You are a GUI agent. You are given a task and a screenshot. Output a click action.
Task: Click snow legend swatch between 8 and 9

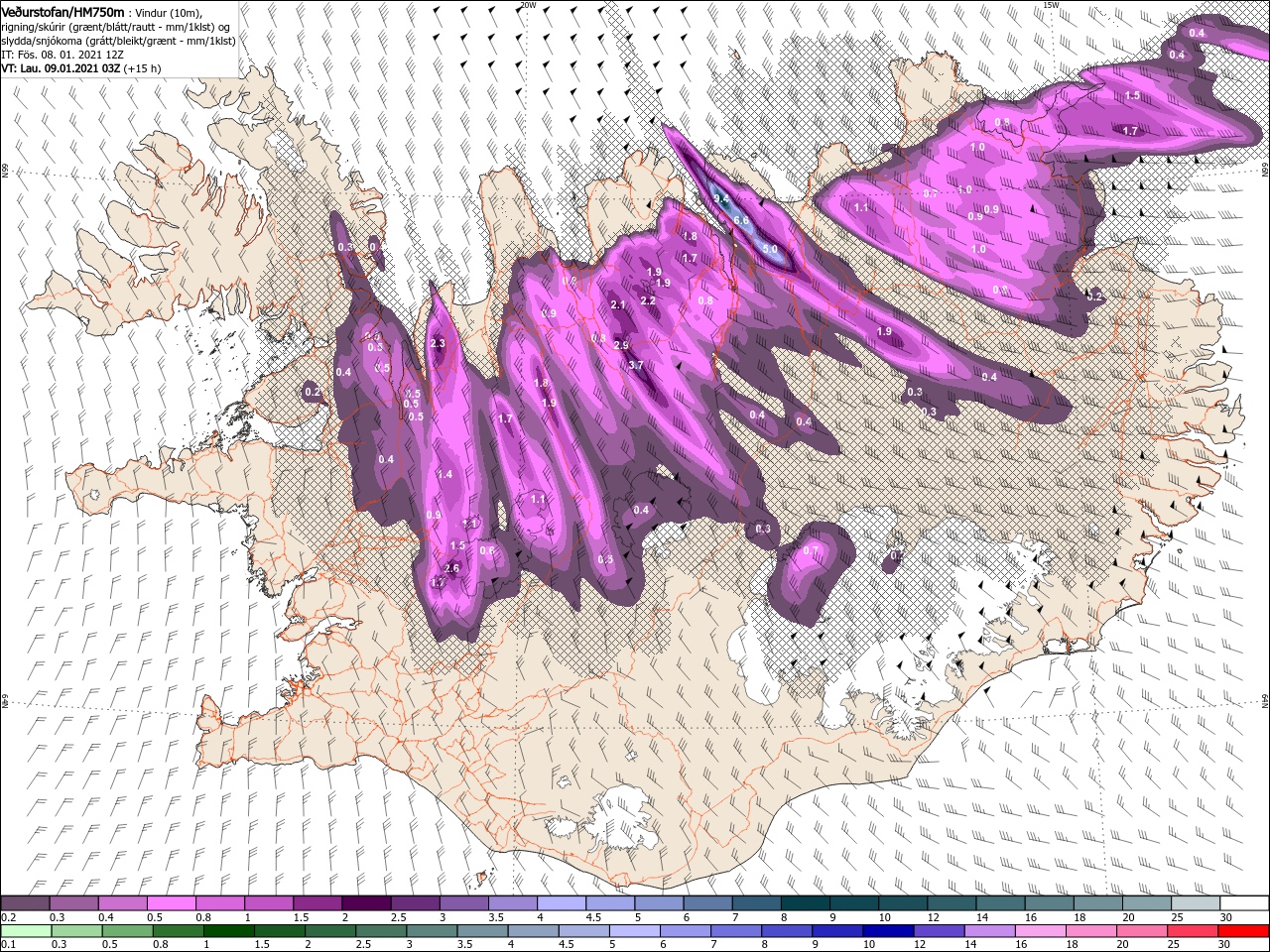[x=804, y=903]
